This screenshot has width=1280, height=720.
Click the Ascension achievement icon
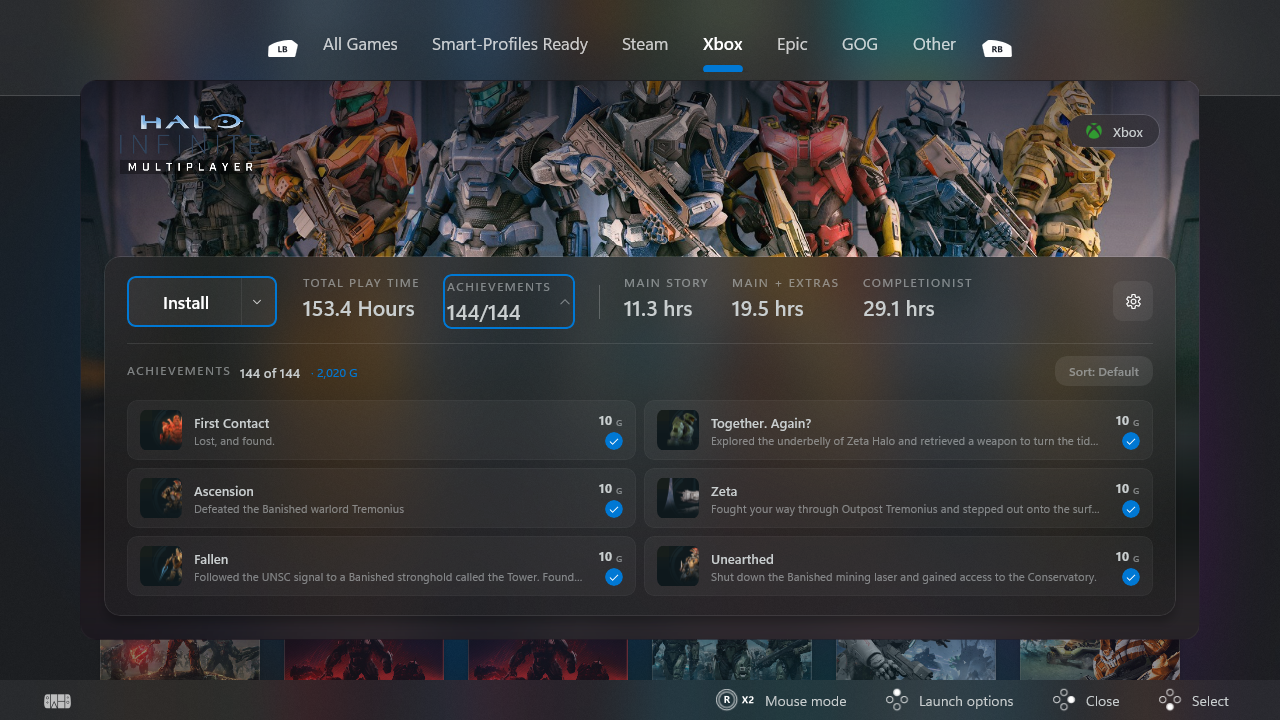coord(161,498)
